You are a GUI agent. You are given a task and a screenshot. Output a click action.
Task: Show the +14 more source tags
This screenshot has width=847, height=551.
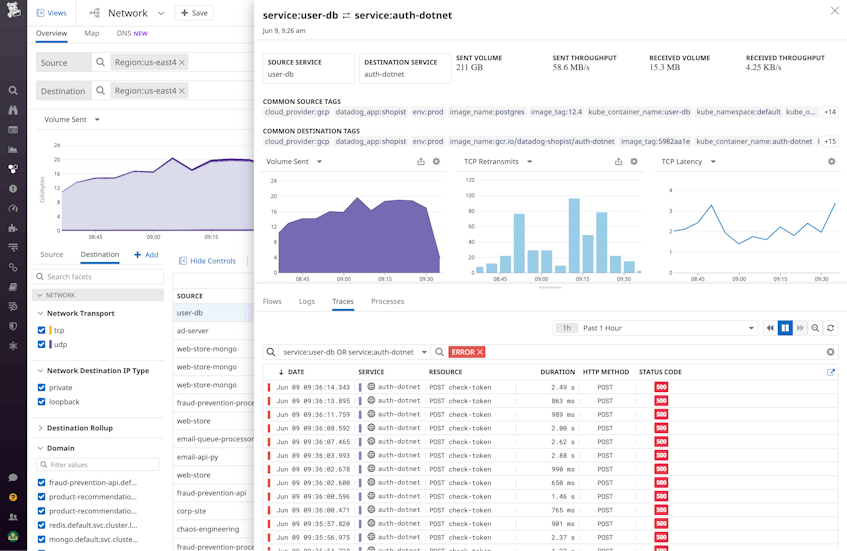pyautogui.click(x=830, y=112)
